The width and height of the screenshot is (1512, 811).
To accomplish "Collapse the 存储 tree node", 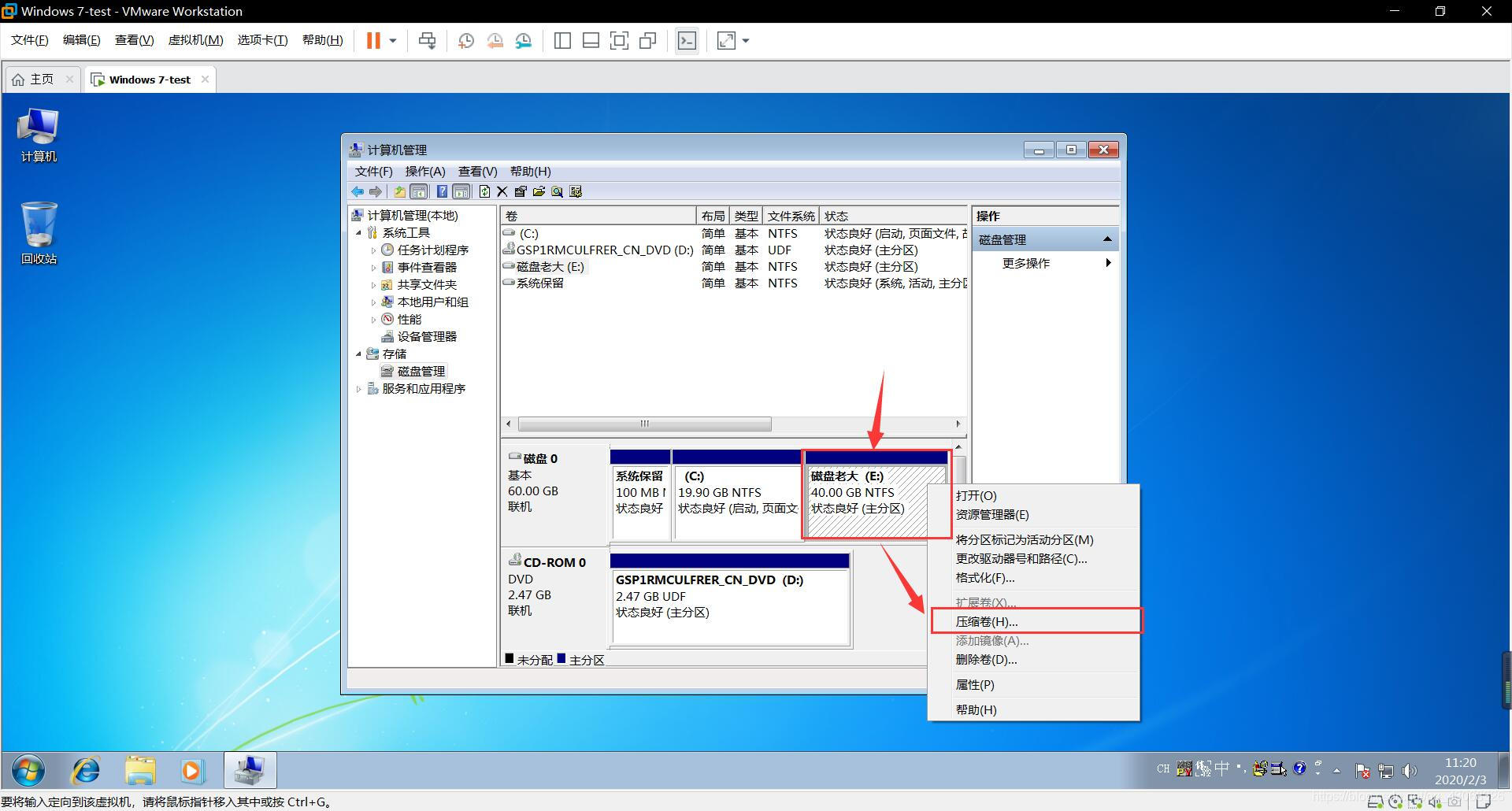I will 359,354.
